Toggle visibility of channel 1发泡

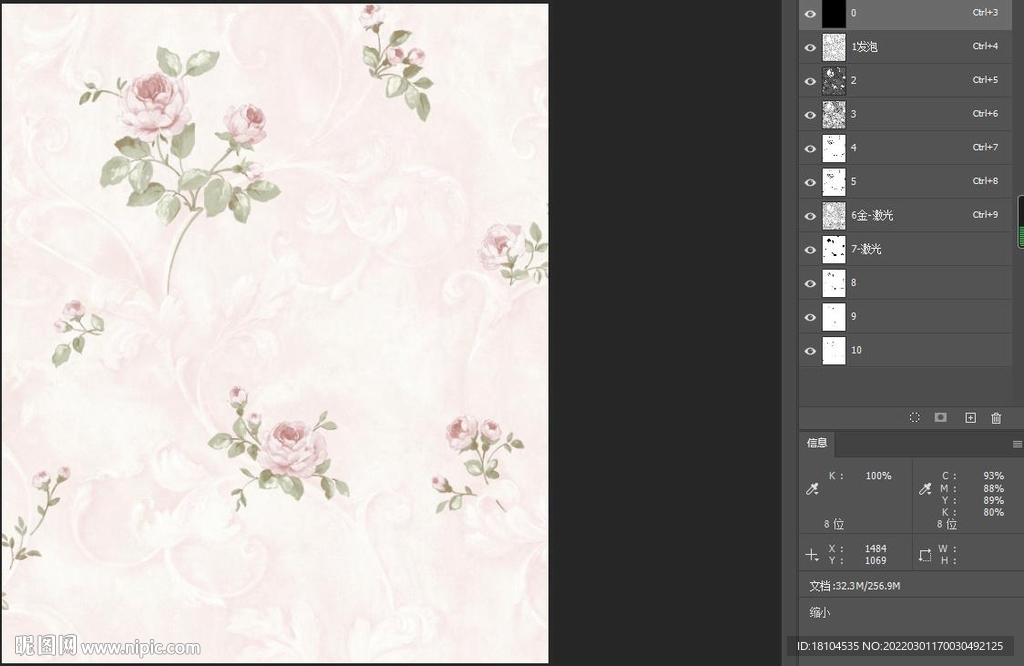810,47
